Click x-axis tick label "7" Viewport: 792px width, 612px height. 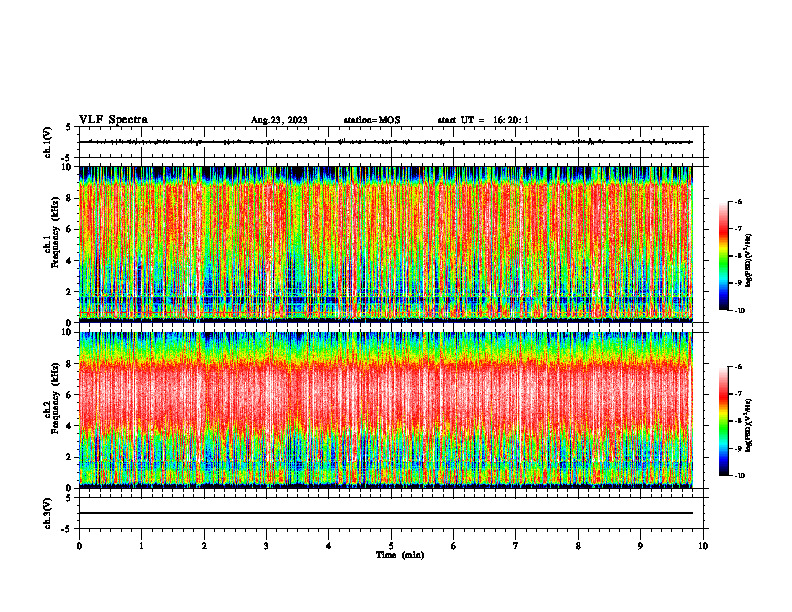516,546
